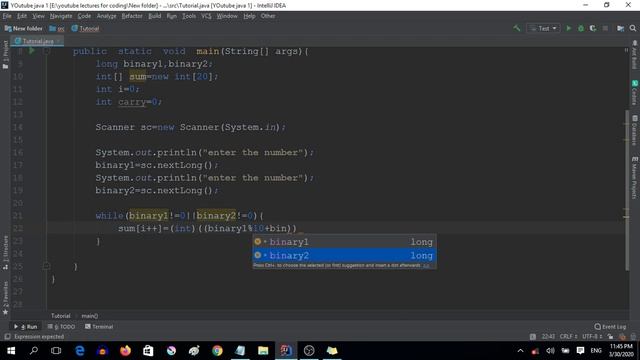Image resolution: width=640 pixels, height=360 pixels.
Task: Click the fold end marker near closing brace
Action: coord(47,266)
